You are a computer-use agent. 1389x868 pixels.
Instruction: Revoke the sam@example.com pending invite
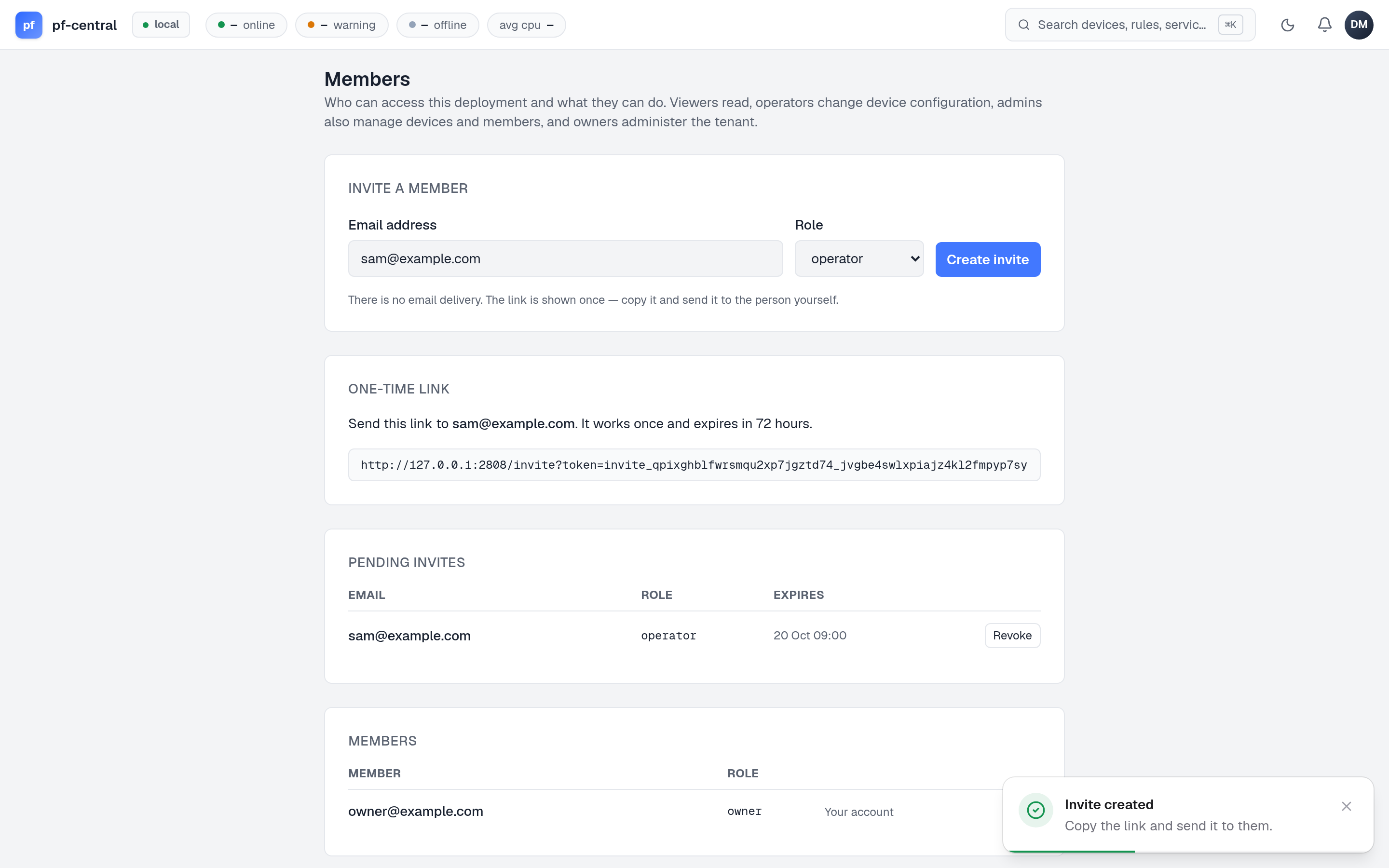pos(1012,636)
